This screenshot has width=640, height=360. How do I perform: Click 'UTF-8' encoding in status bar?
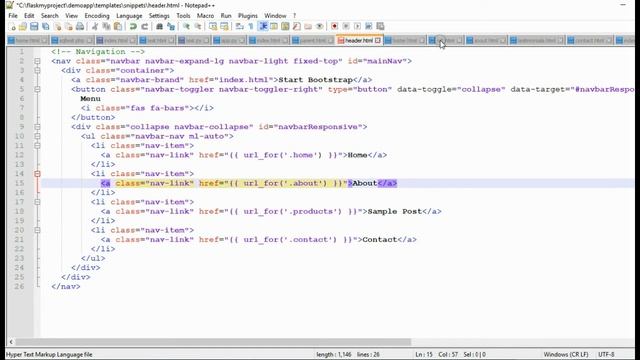tap(606, 354)
